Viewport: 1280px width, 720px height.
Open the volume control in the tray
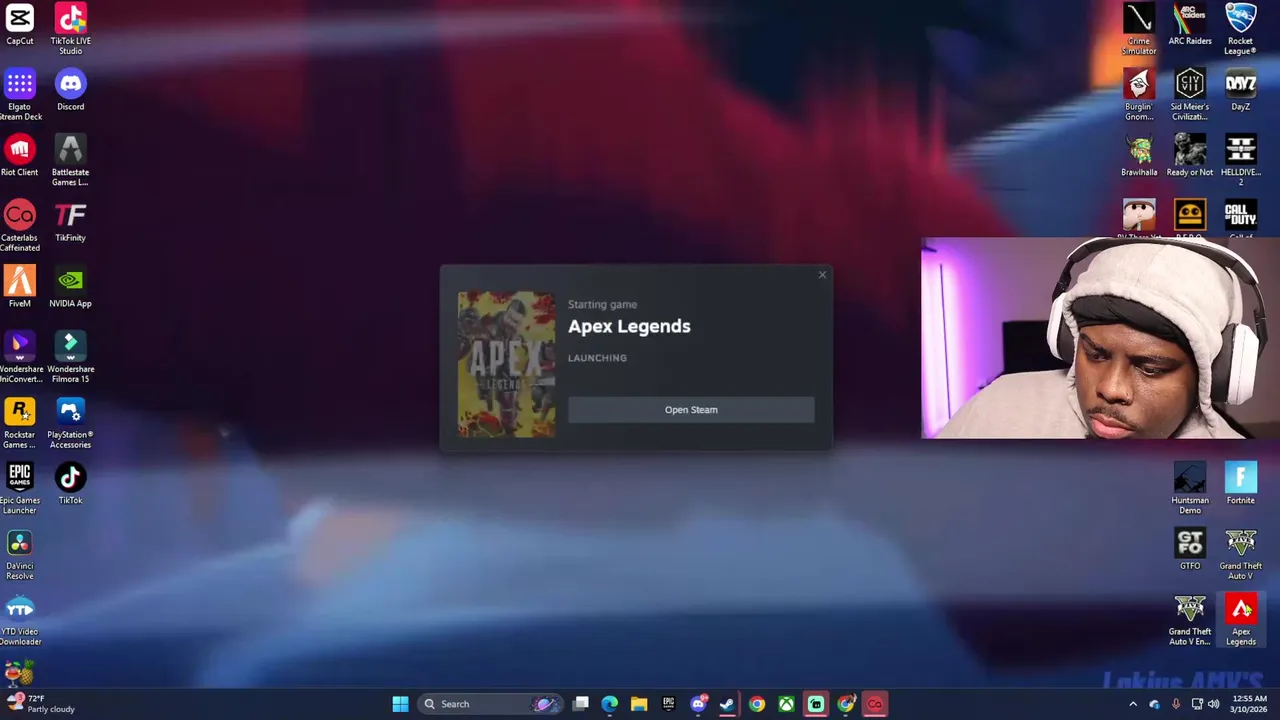click(x=1214, y=704)
